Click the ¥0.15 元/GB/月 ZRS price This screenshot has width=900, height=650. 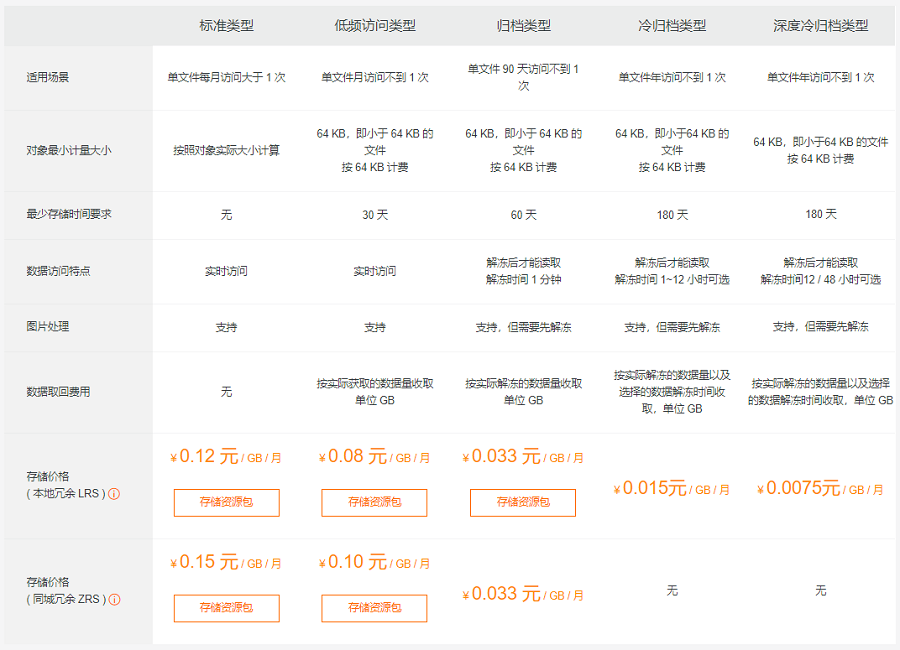[x=226, y=563]
